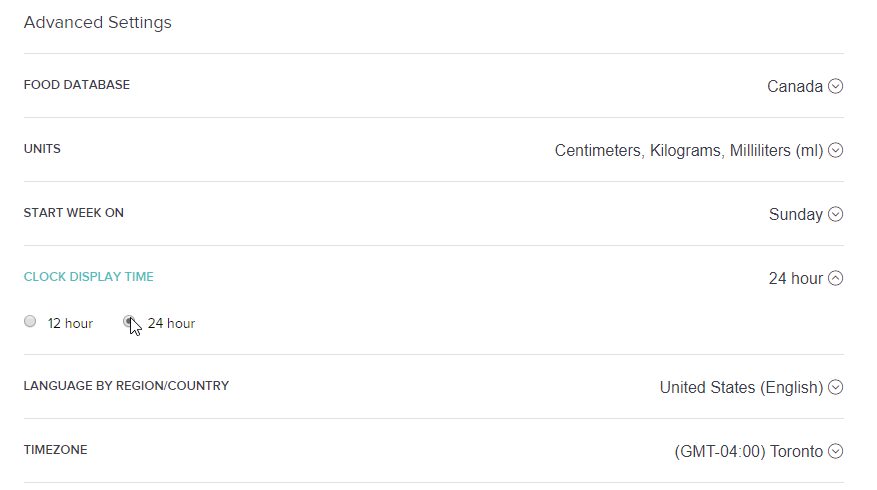Open the United States (English) language dropdown
Image resolution: width=877 pixels, height=490 pixels.
(740, 387)
